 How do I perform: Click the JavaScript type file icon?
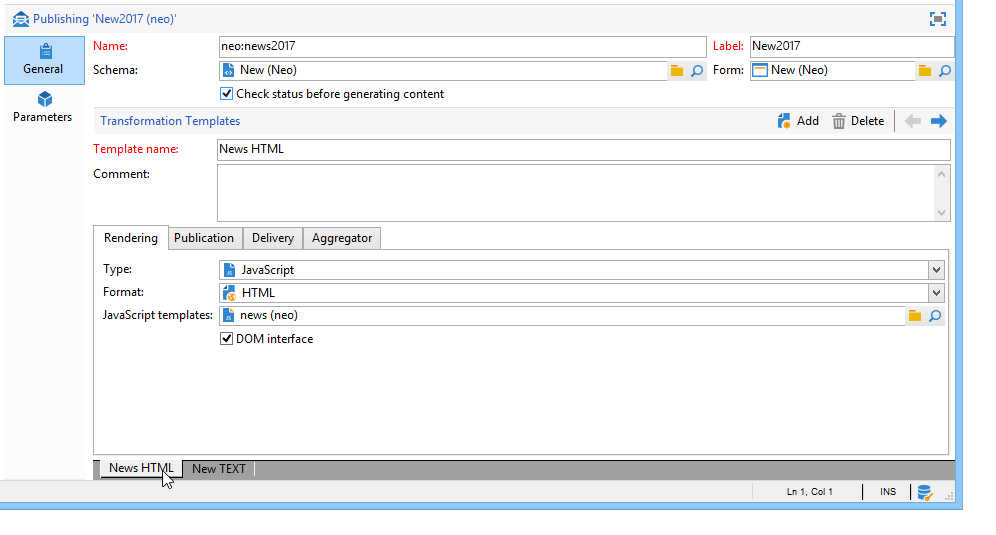pyautogui.click(x=229, y=270)
